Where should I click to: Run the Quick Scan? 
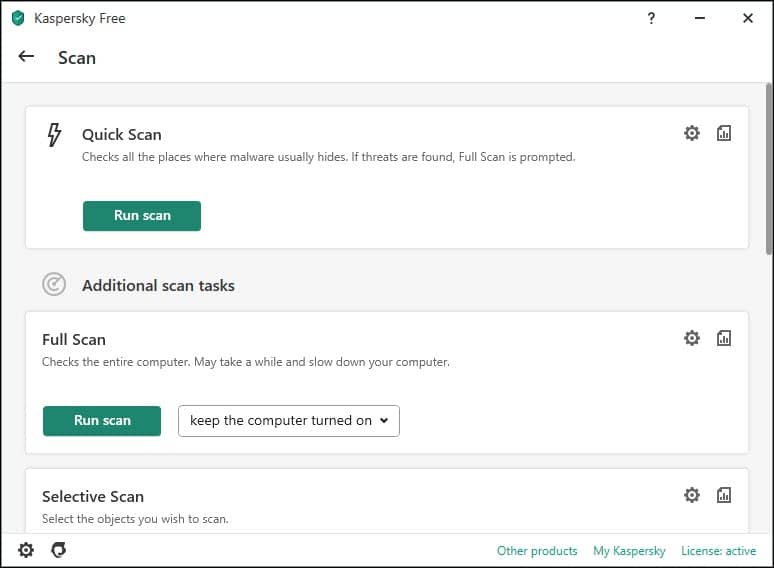(x=142, y=216)
